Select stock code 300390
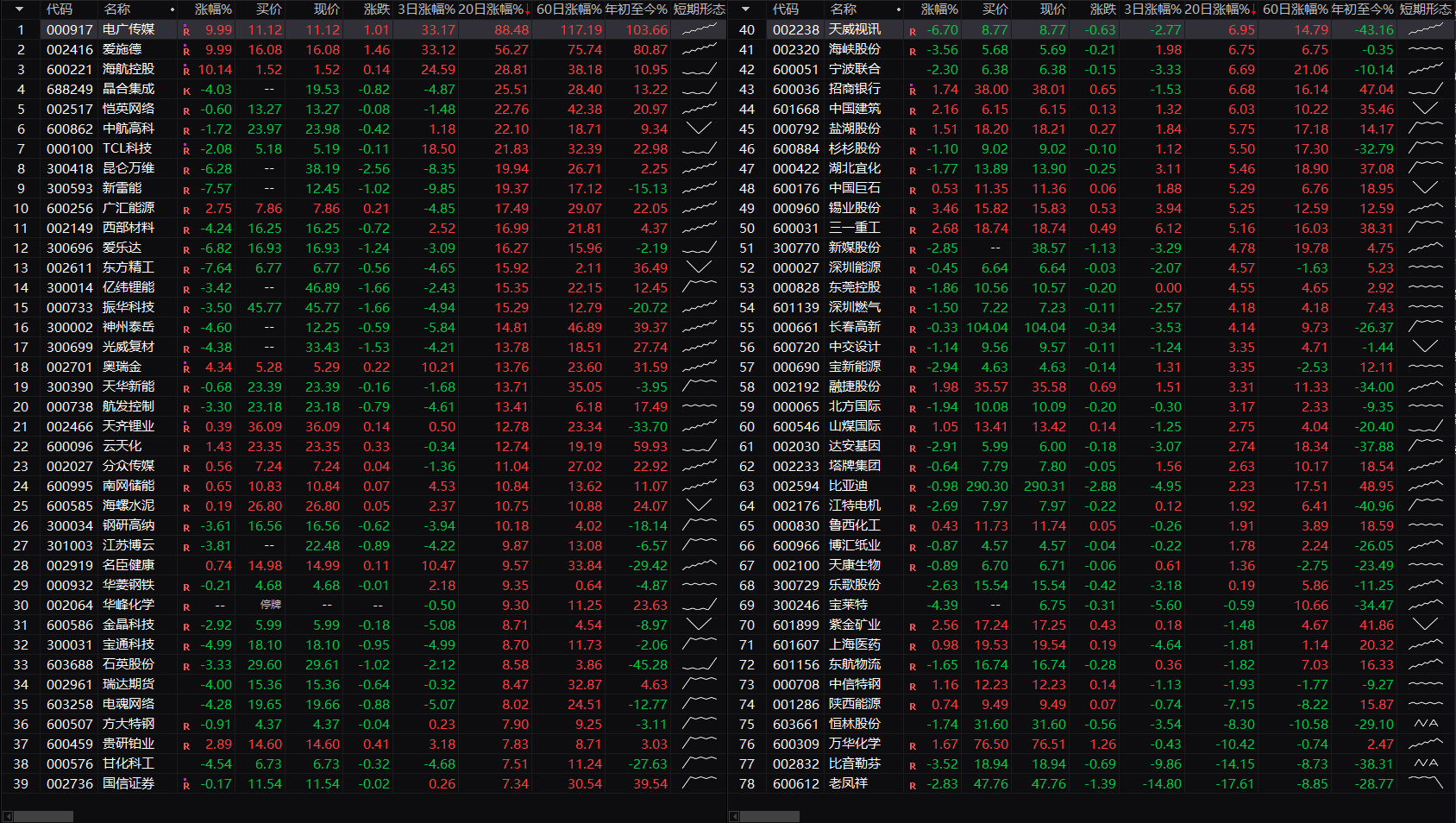The height and width of the screenshot is (823, 1456). click(70, 386)
